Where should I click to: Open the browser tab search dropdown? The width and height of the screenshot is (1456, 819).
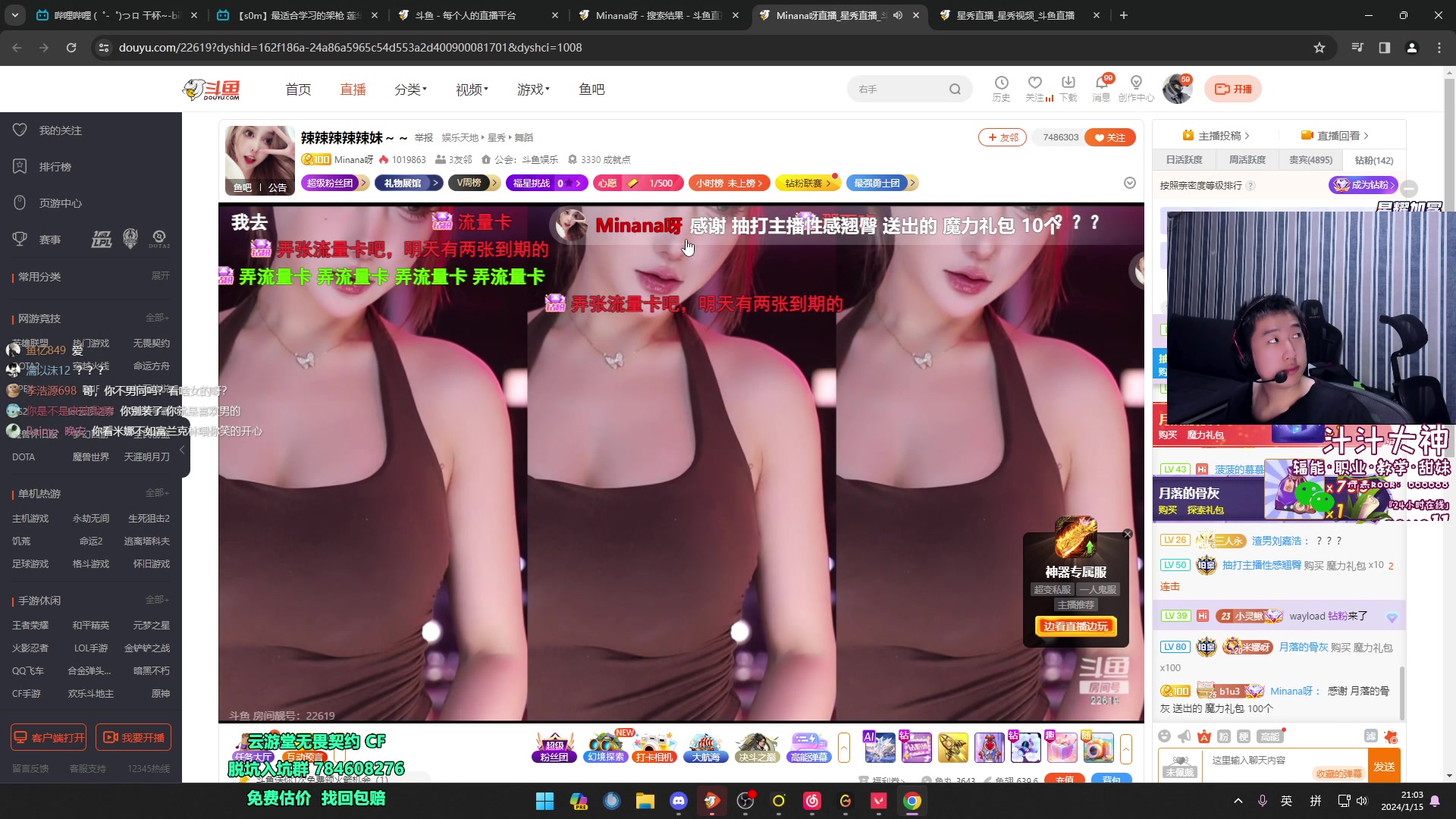click(x=15, y=15)
